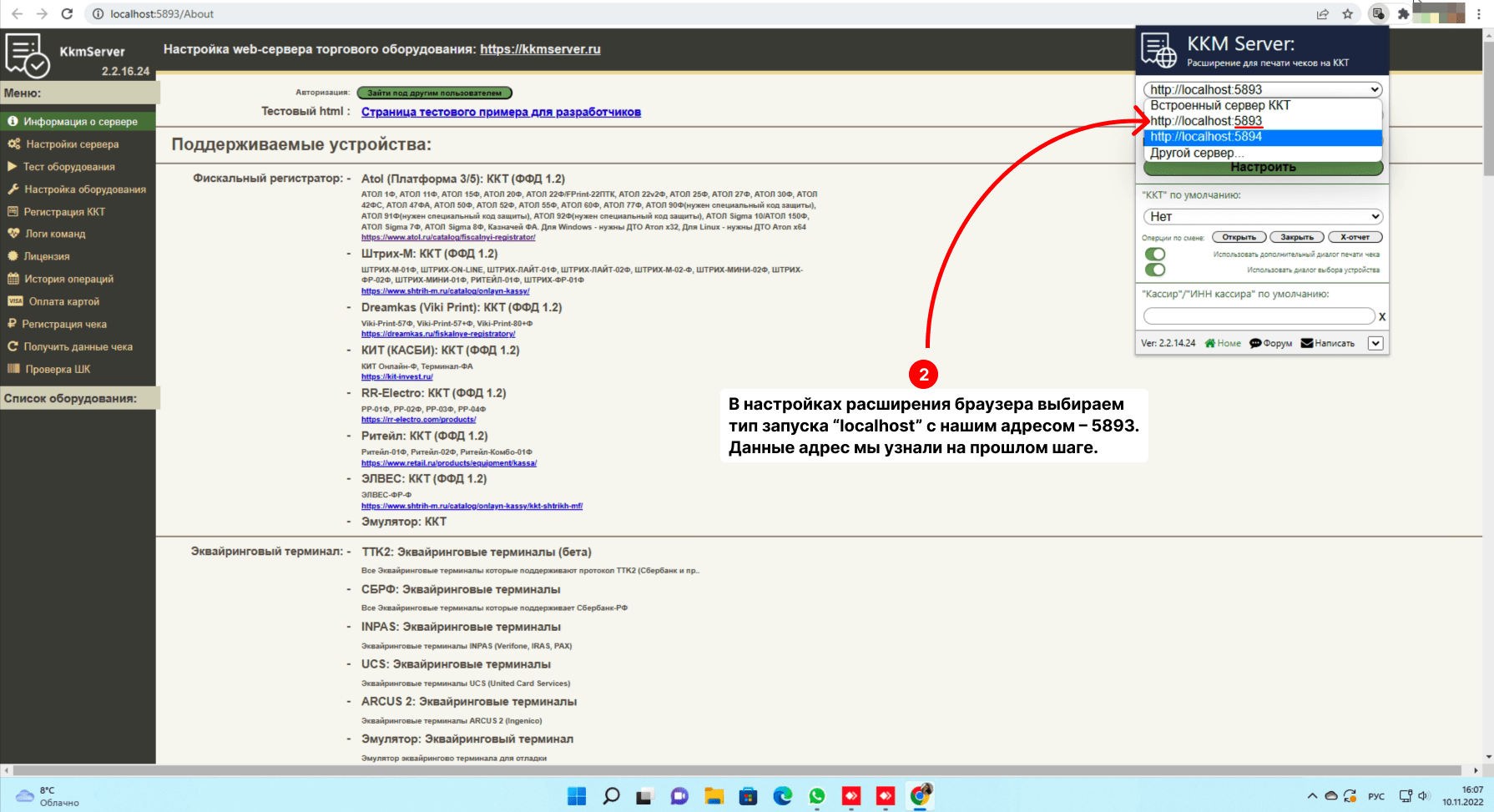
Task: Toggle Использовать диалог выбора устройства switch
Action: pyautogui.click(x=1155, y=270)
